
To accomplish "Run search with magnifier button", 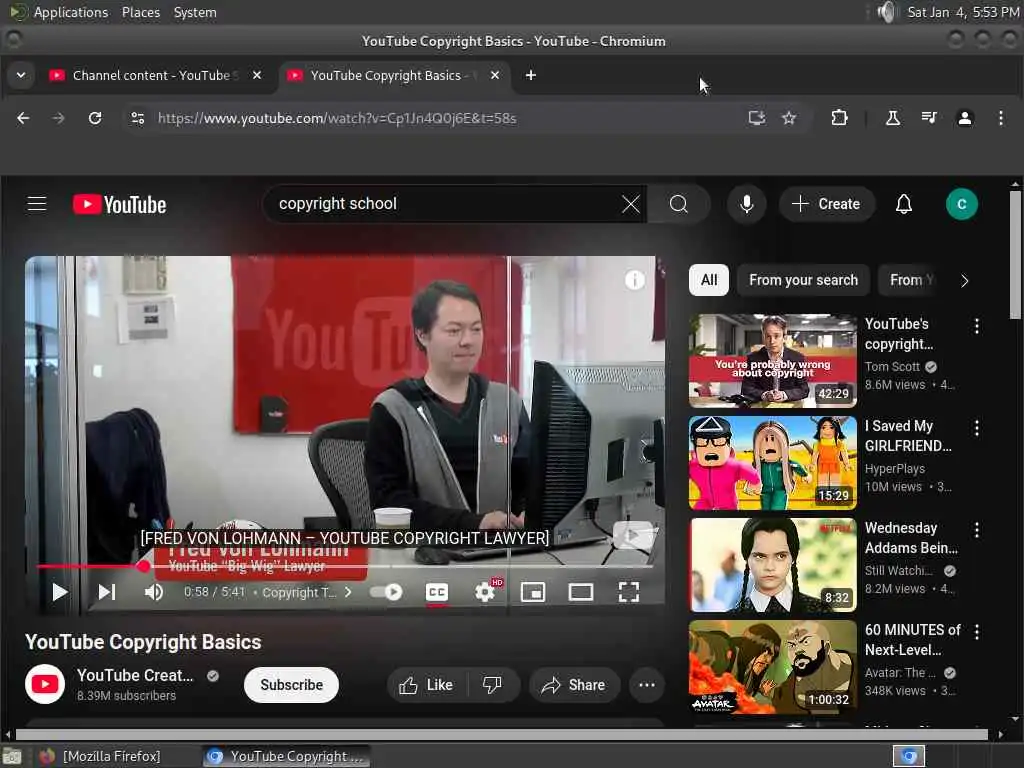I will 679,204.
